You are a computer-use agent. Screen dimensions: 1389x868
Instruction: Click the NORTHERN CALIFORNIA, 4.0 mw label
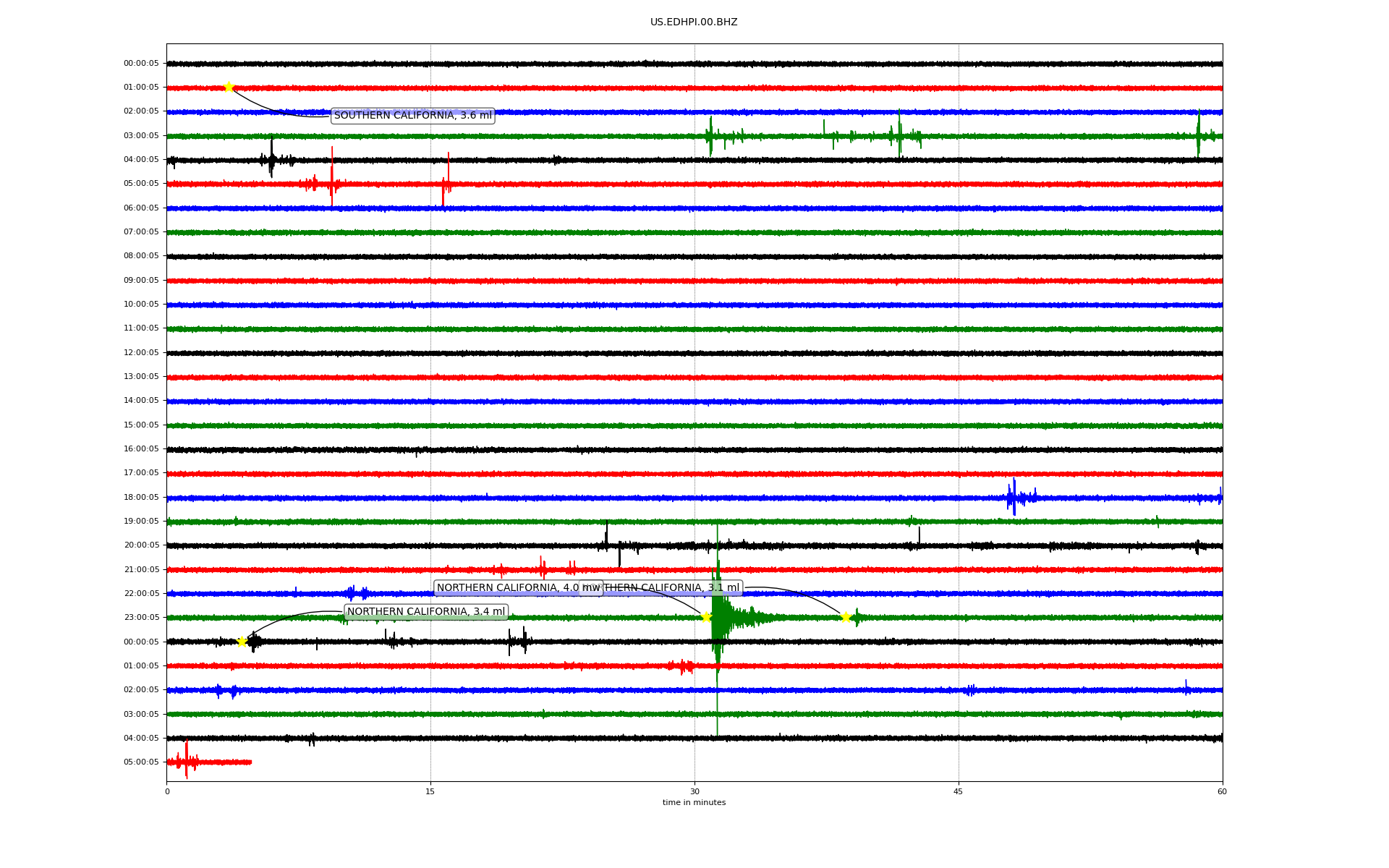(506, 588)
